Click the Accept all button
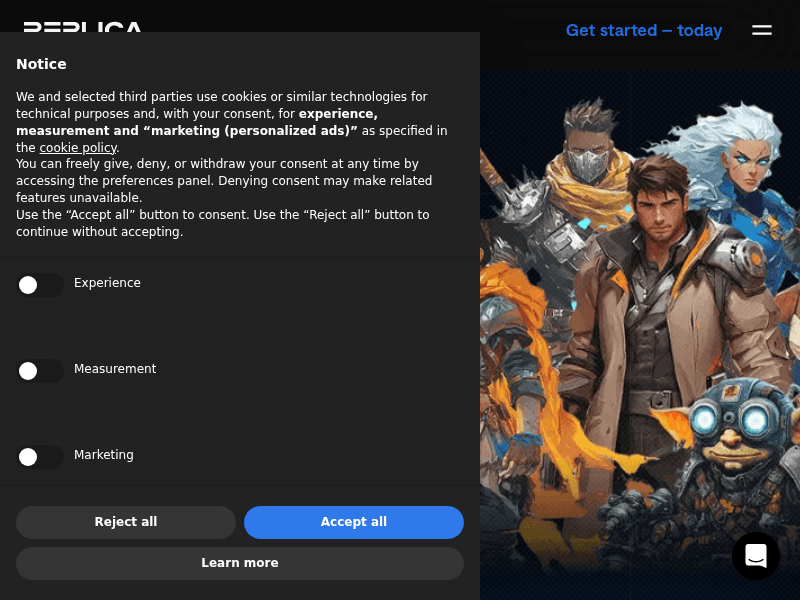 click(x=354, y=522)
